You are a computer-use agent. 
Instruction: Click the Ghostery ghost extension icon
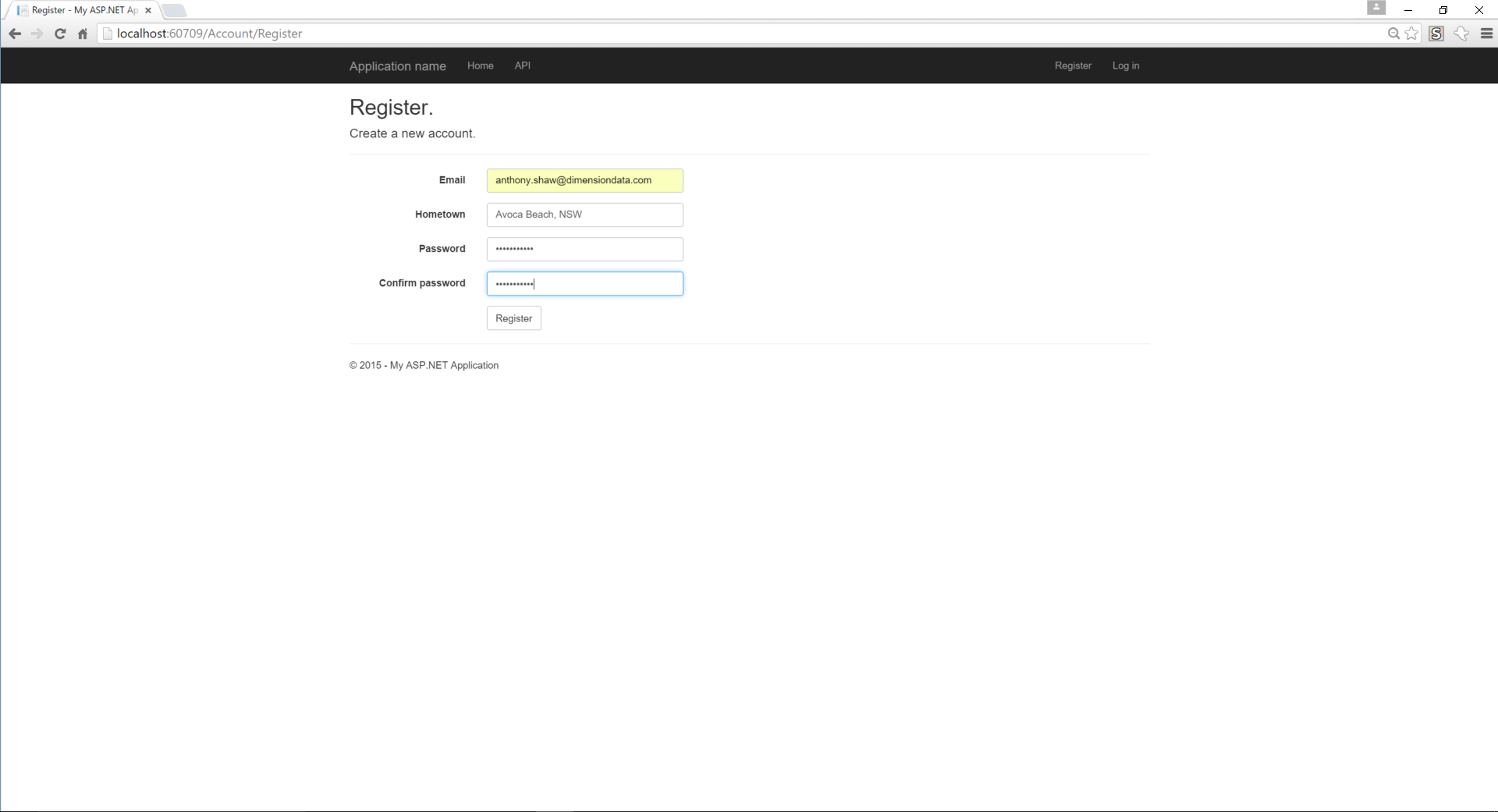(1462, 34)
